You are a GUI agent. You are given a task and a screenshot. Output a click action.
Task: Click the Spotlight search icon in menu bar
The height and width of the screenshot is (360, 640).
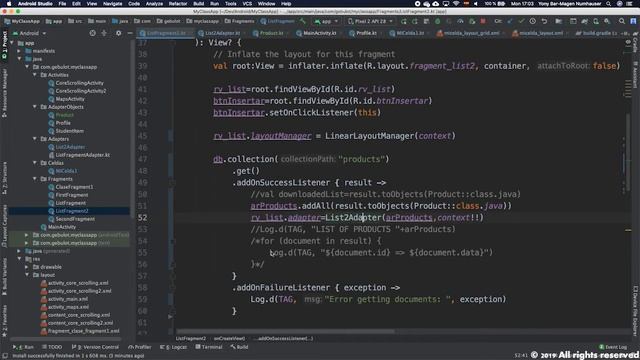[x=609, y=4]
